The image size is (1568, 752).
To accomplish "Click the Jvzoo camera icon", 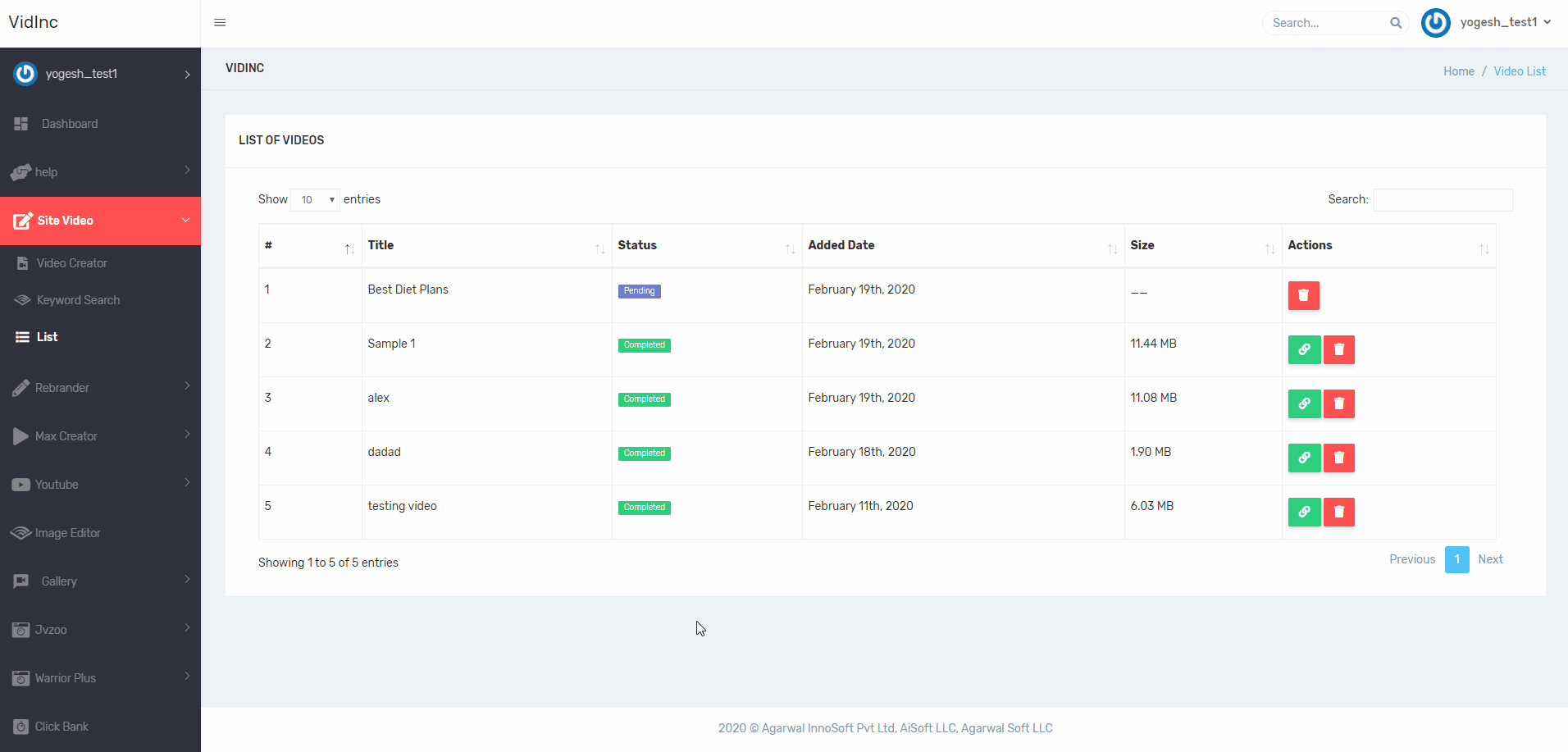I will [x=21, y=630].
